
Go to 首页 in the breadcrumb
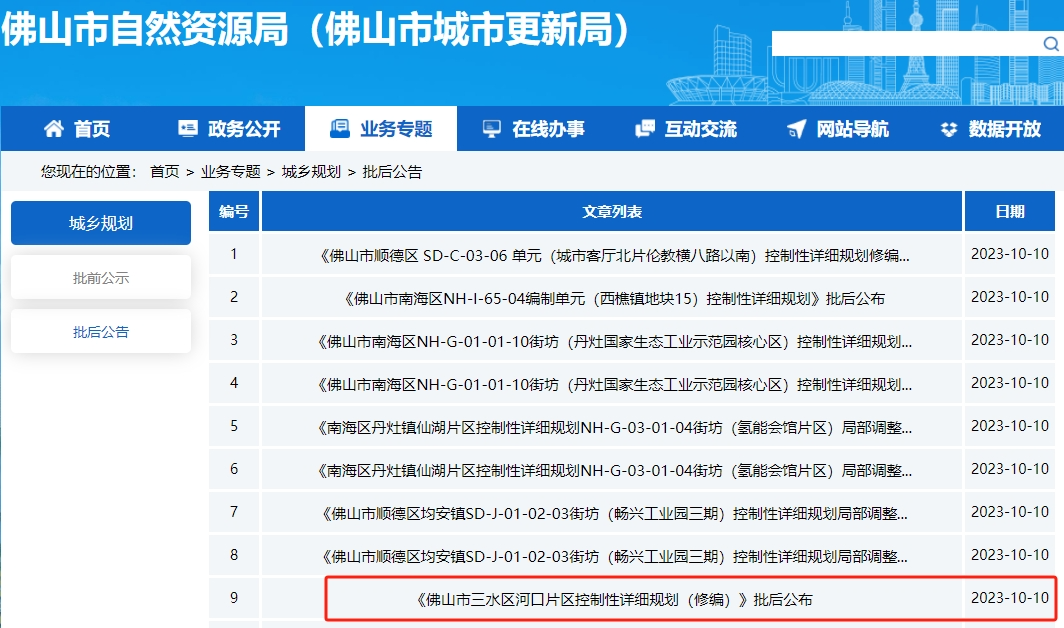(x=165, y=172)
